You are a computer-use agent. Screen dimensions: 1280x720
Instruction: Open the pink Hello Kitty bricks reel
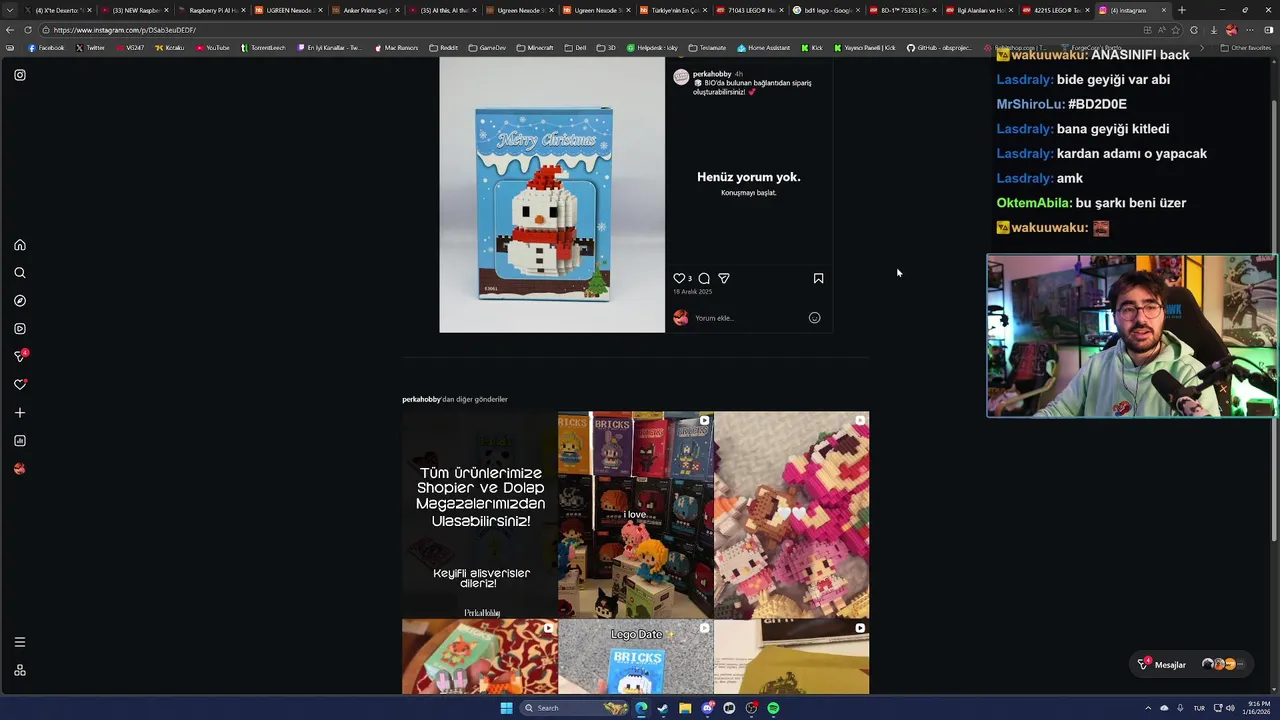[792, 515]
